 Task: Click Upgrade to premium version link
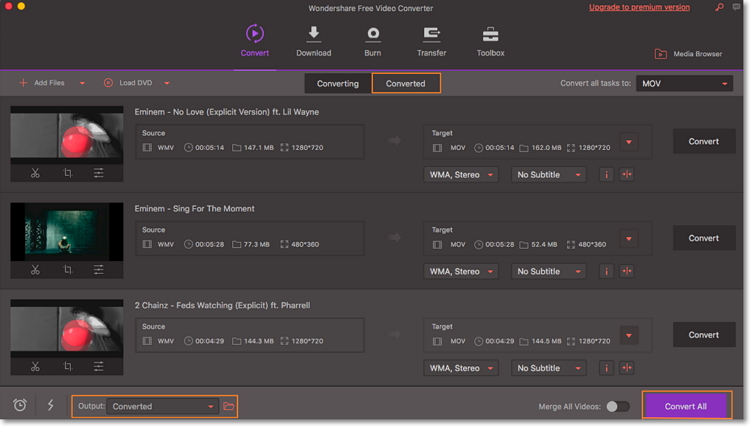pyautogui.click(x=639, y=7)
